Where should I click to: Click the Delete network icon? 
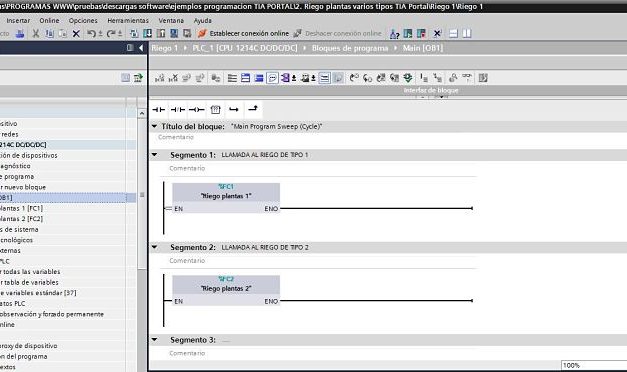coord(173,78)
